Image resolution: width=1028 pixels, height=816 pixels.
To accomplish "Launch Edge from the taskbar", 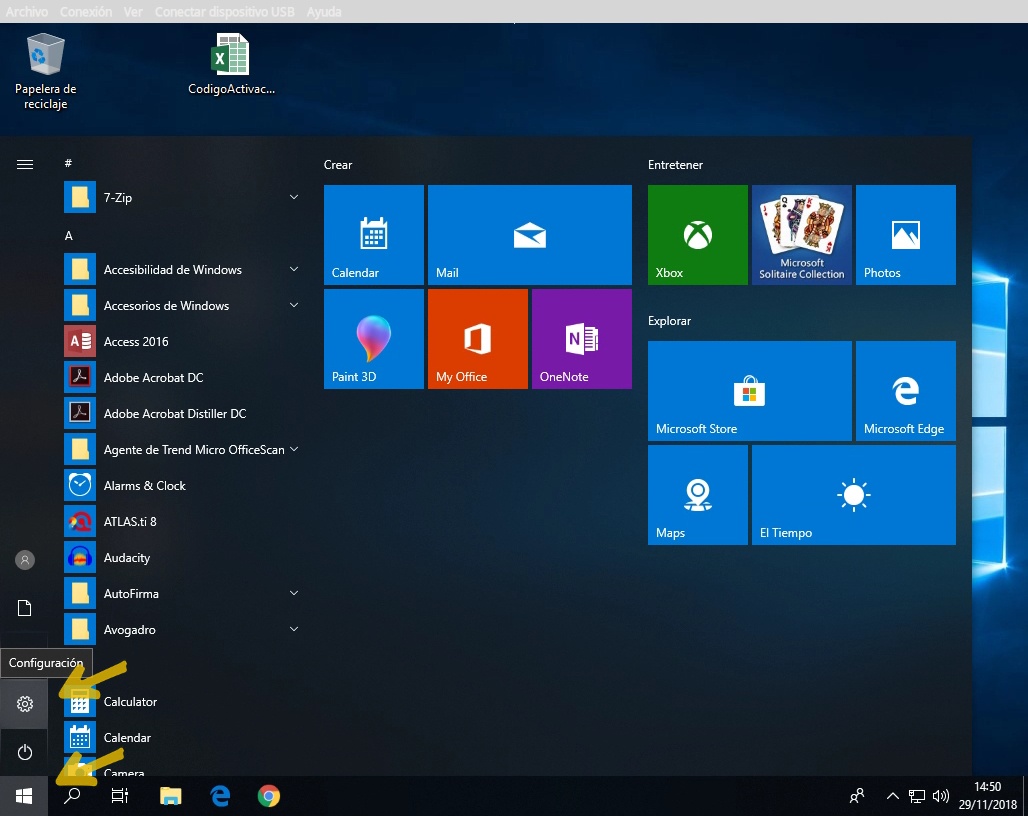I will tap(220, 796).
